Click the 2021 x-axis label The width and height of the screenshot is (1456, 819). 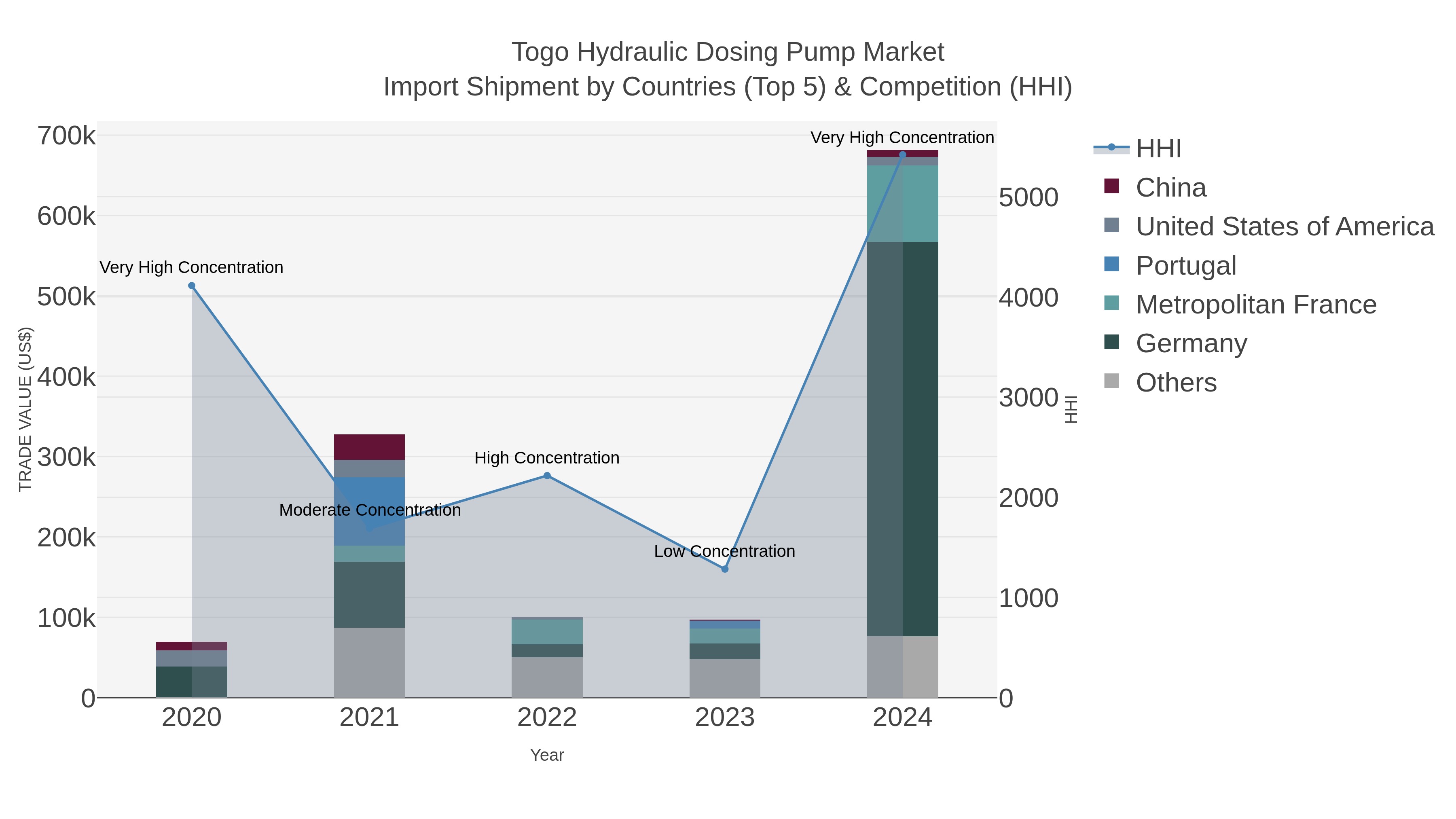point(370,718)
